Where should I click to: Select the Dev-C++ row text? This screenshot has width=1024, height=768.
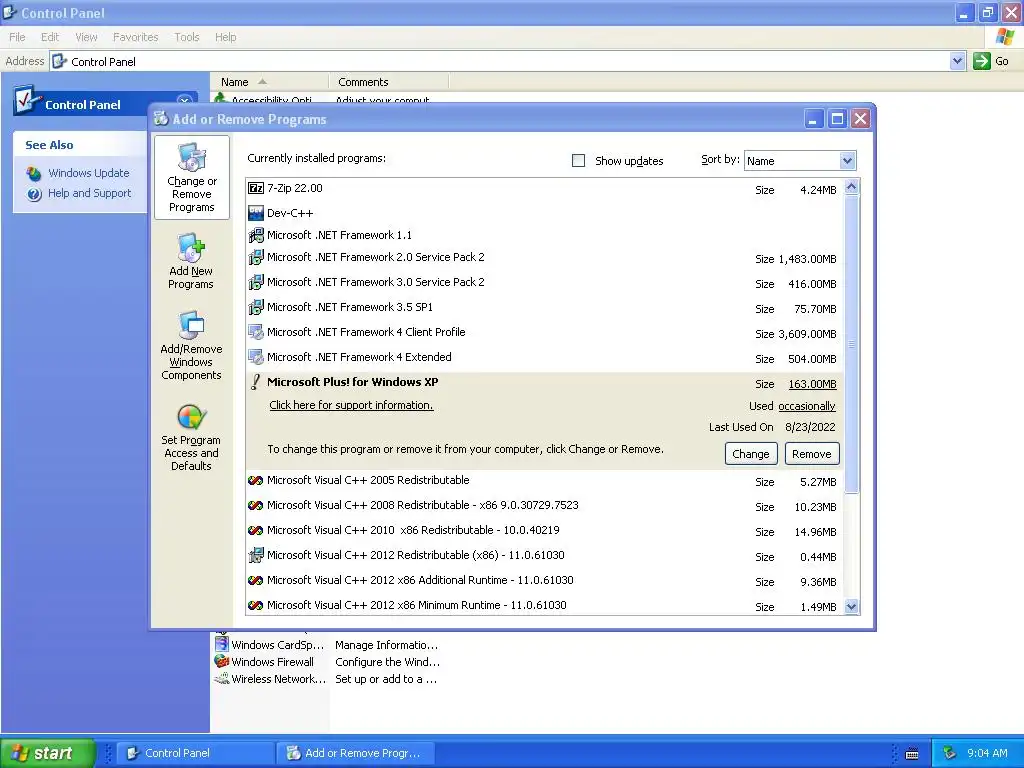[x=290, y=214]
